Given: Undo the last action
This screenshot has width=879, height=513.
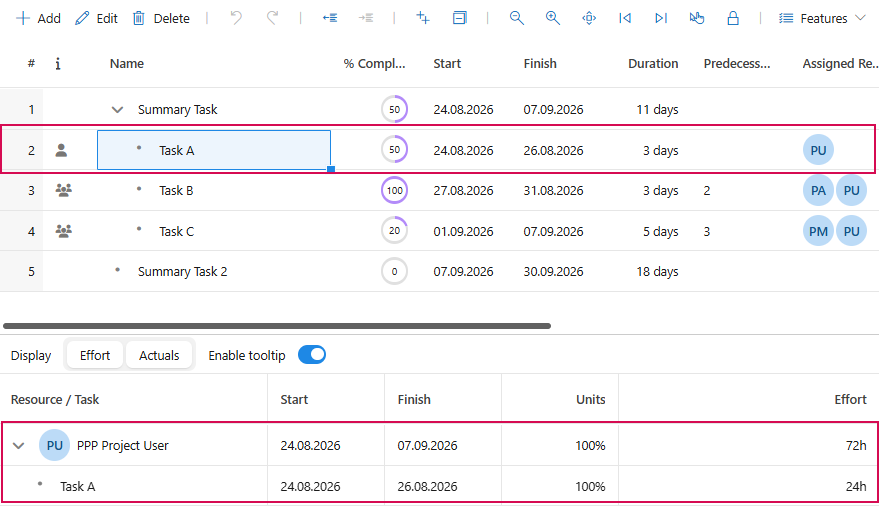Looking at the screenshot, I should click(236, 19).
